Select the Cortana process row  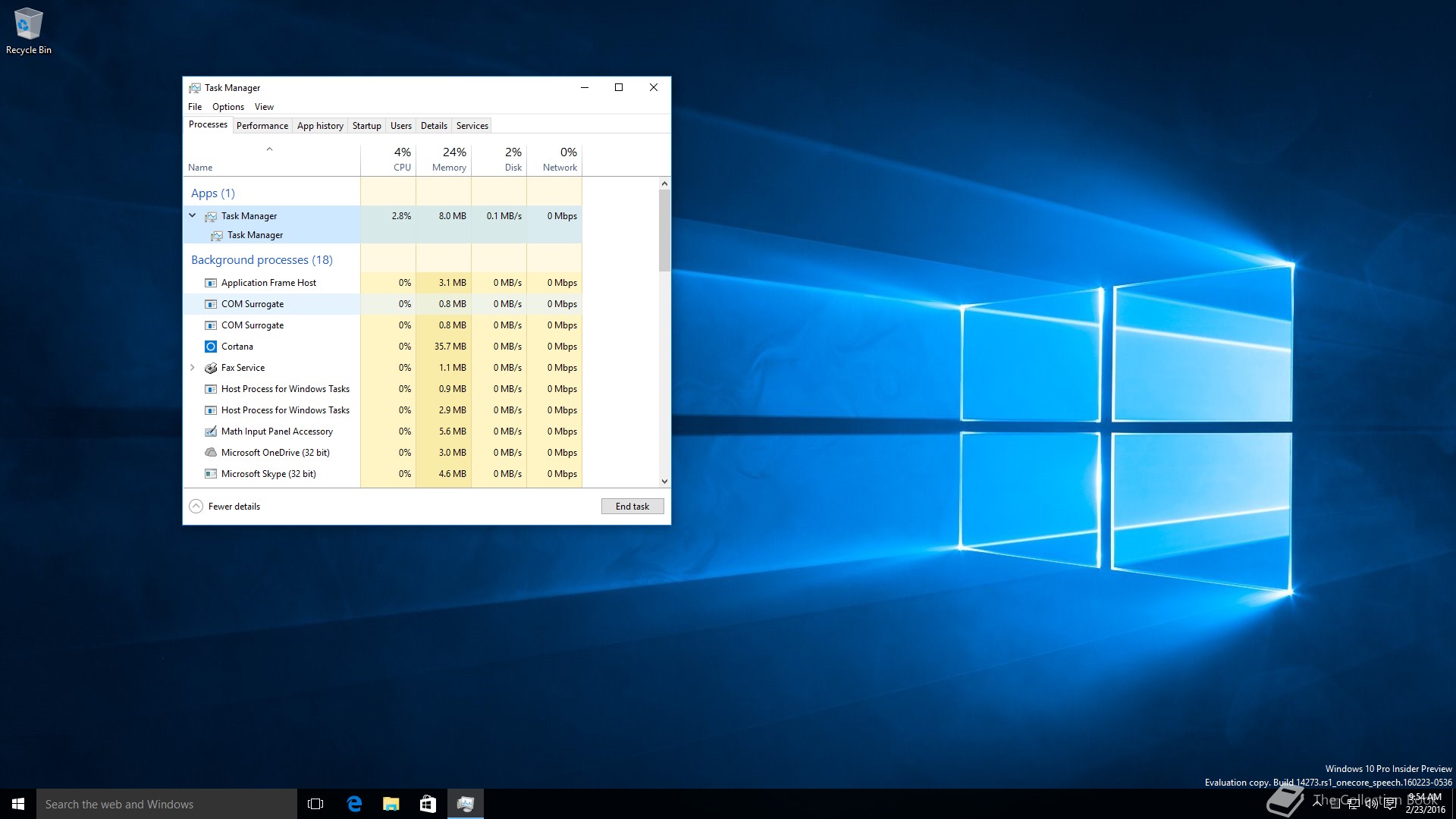pyautogui.click(x=383, y=347)
